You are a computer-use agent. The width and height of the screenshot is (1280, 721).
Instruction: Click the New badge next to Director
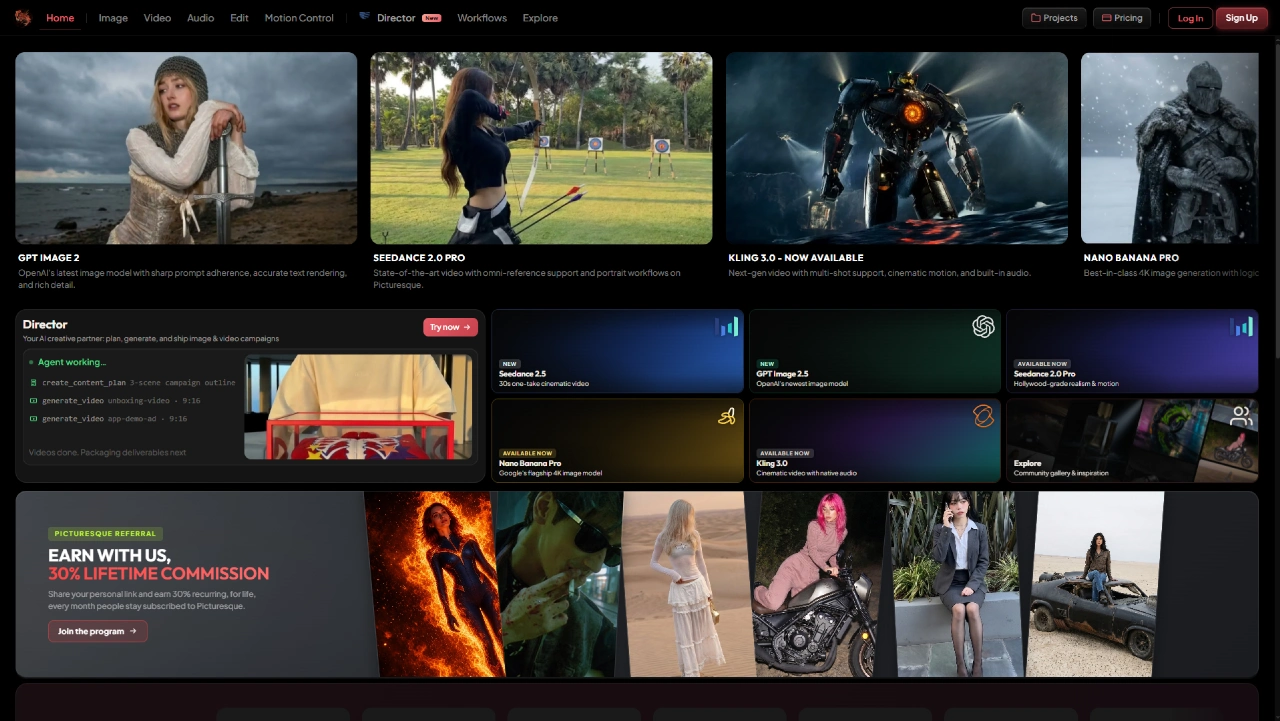tap(431, 18)
